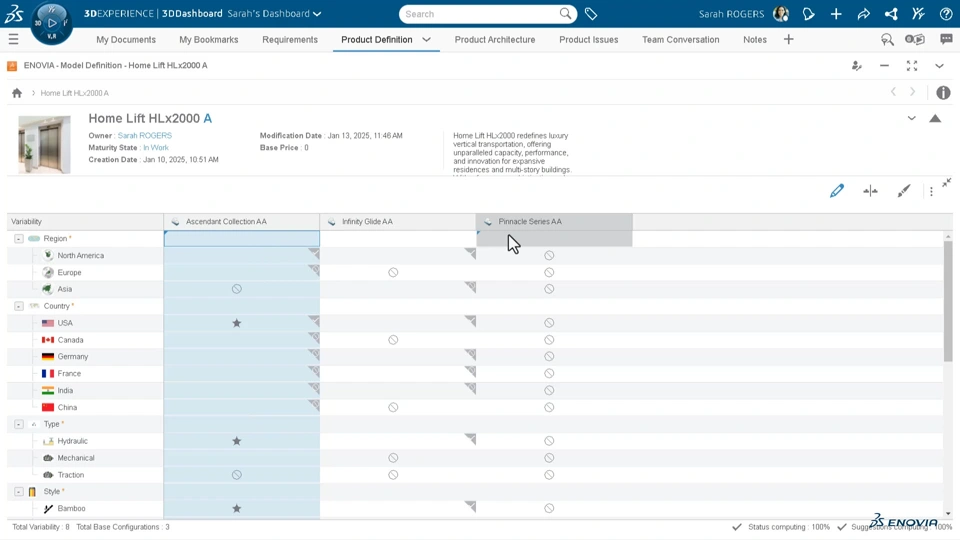Click the shrink arrows icon above toolbar
This screenshot has height=540, width=960.
point(947,182)
